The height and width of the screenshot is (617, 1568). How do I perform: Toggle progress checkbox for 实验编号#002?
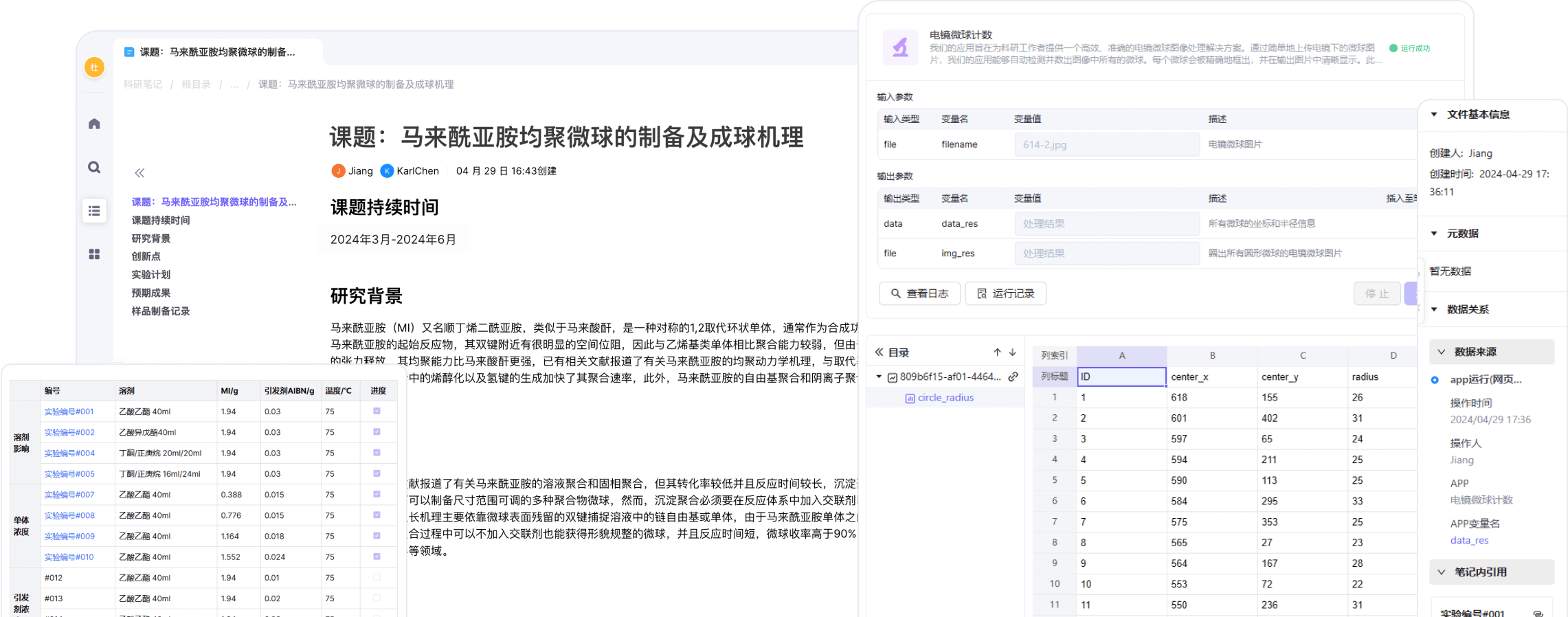(377, 432)
